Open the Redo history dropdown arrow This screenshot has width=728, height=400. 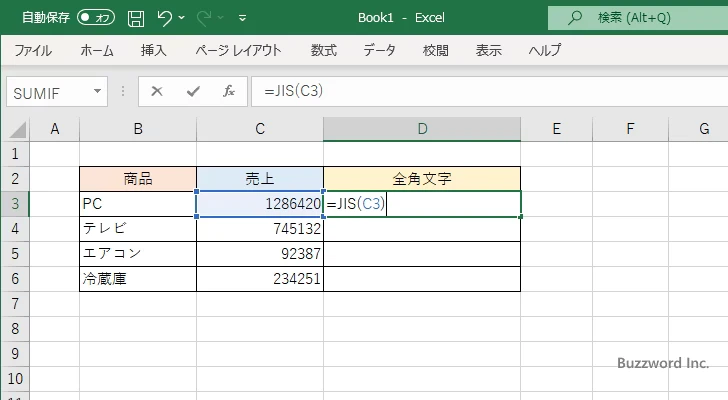click(221, 18)
